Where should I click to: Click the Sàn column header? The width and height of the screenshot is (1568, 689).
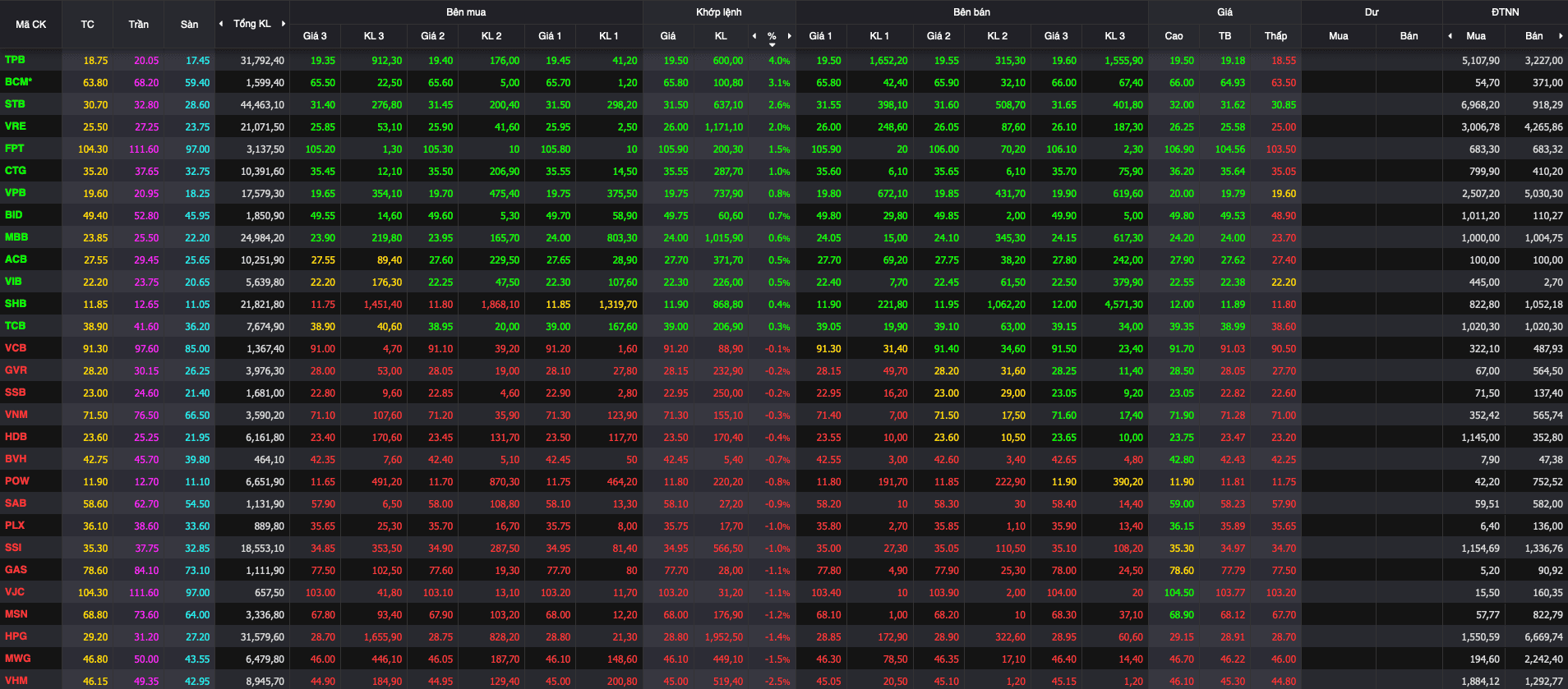(189, 25)
